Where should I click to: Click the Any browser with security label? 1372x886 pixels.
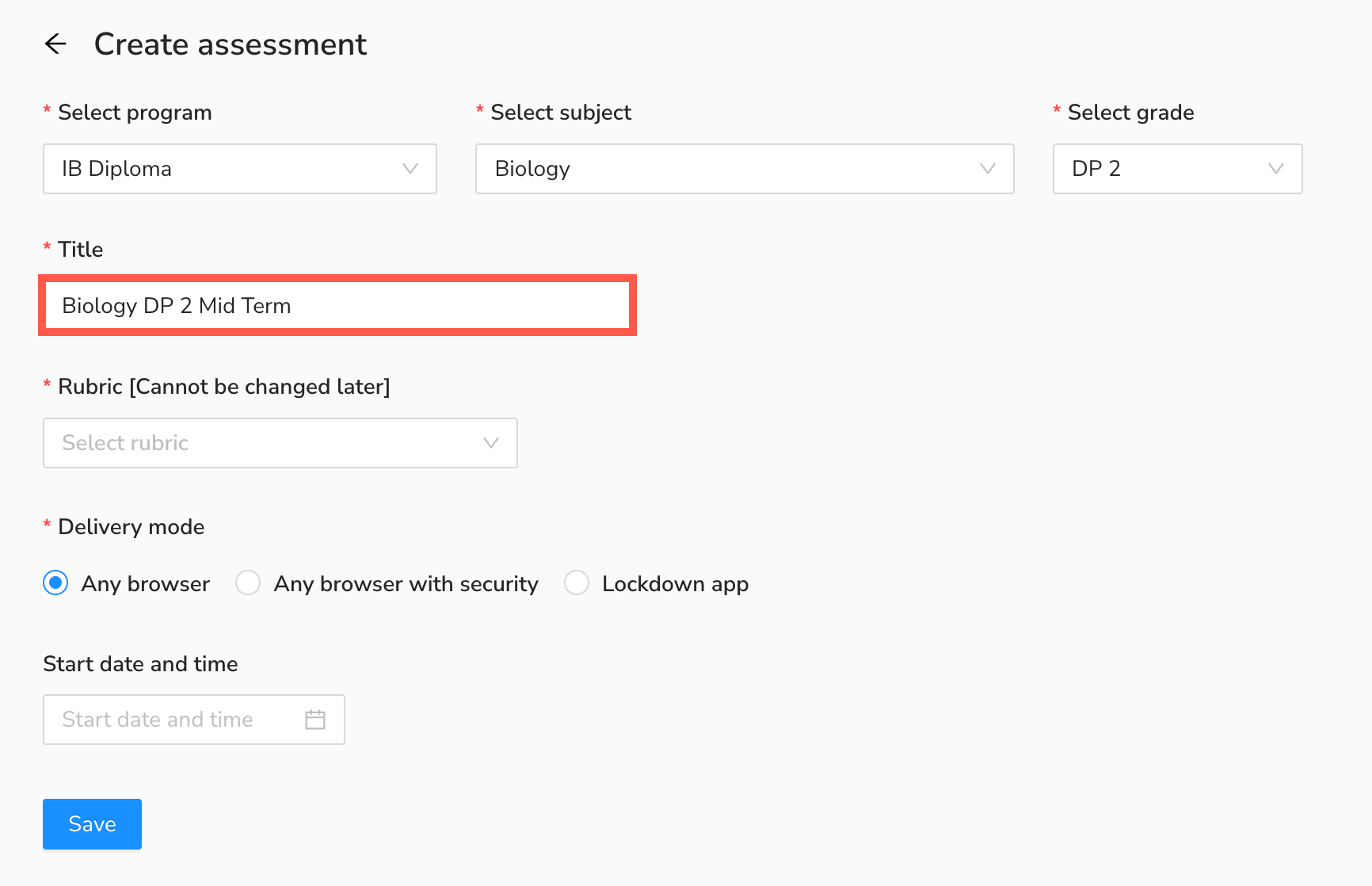(406, 584)
